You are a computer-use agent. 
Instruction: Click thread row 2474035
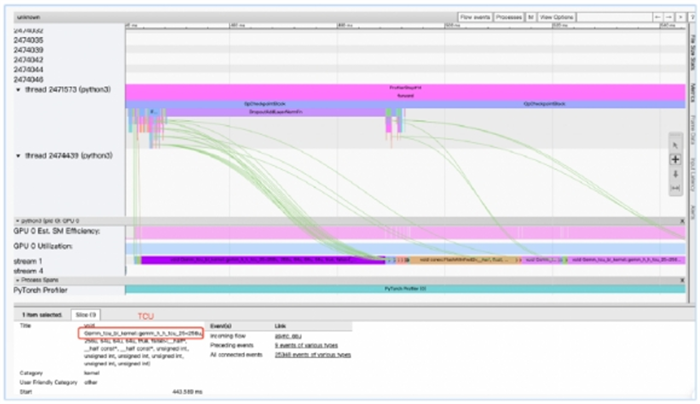coord(28,40)
